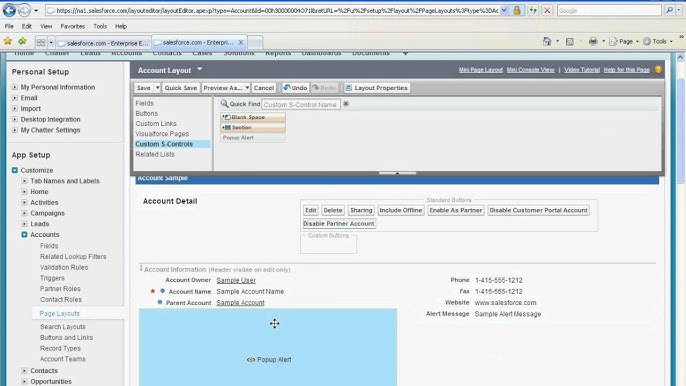Open Layout Properties
Image resolution: width=686 pixels, height=386 pixels.
tap(376, 88)
